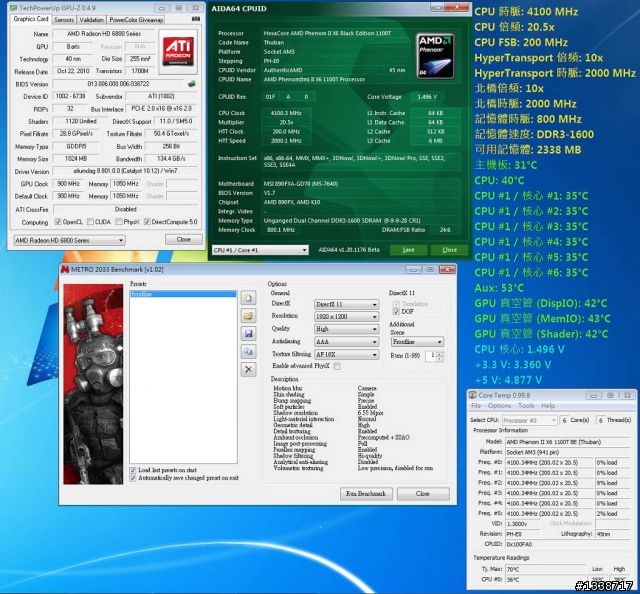
Task: Click the GPU-Z title bar app icon
Action: [x=13, y=8]
